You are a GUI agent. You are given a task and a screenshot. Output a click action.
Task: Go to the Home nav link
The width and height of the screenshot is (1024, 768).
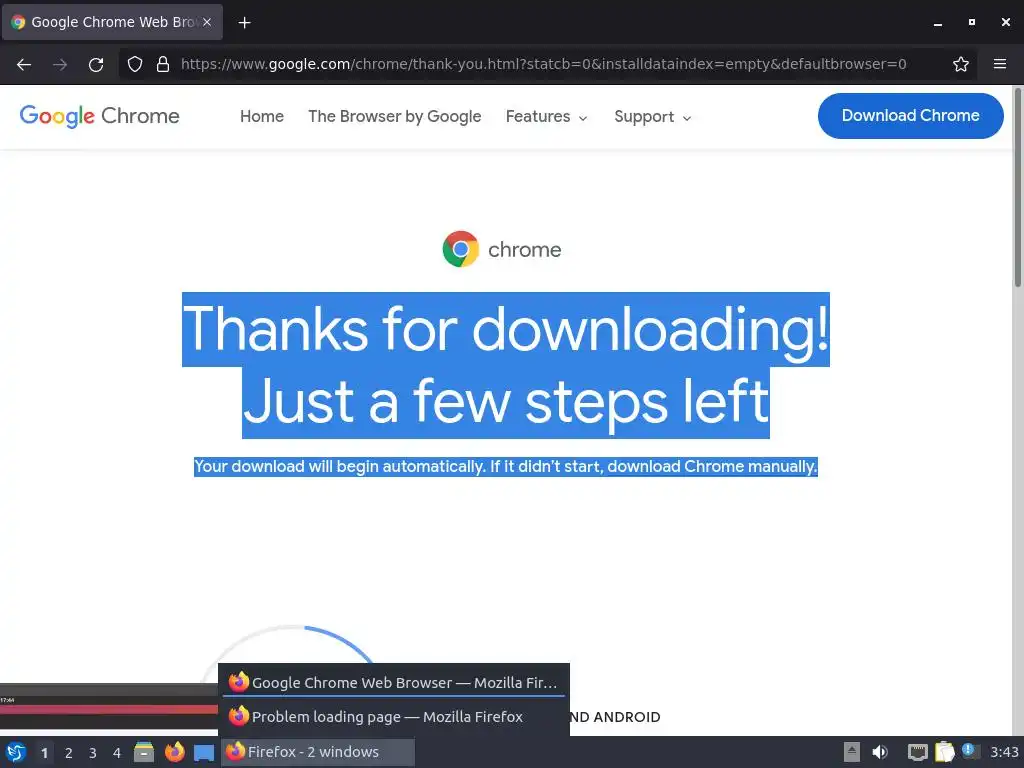[x=262, y=116]
